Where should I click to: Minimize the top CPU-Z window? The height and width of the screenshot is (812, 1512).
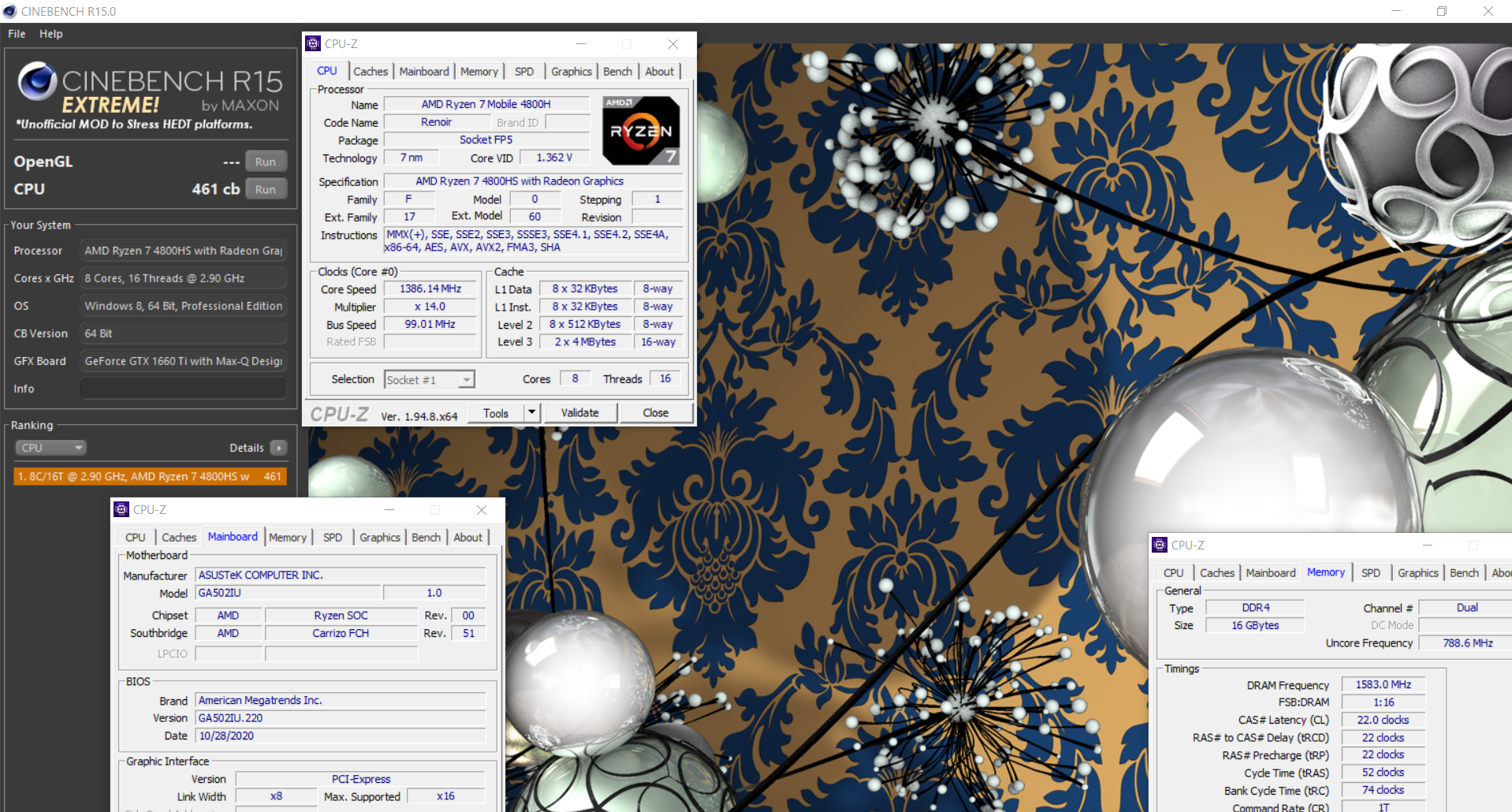tap(581, 43)
